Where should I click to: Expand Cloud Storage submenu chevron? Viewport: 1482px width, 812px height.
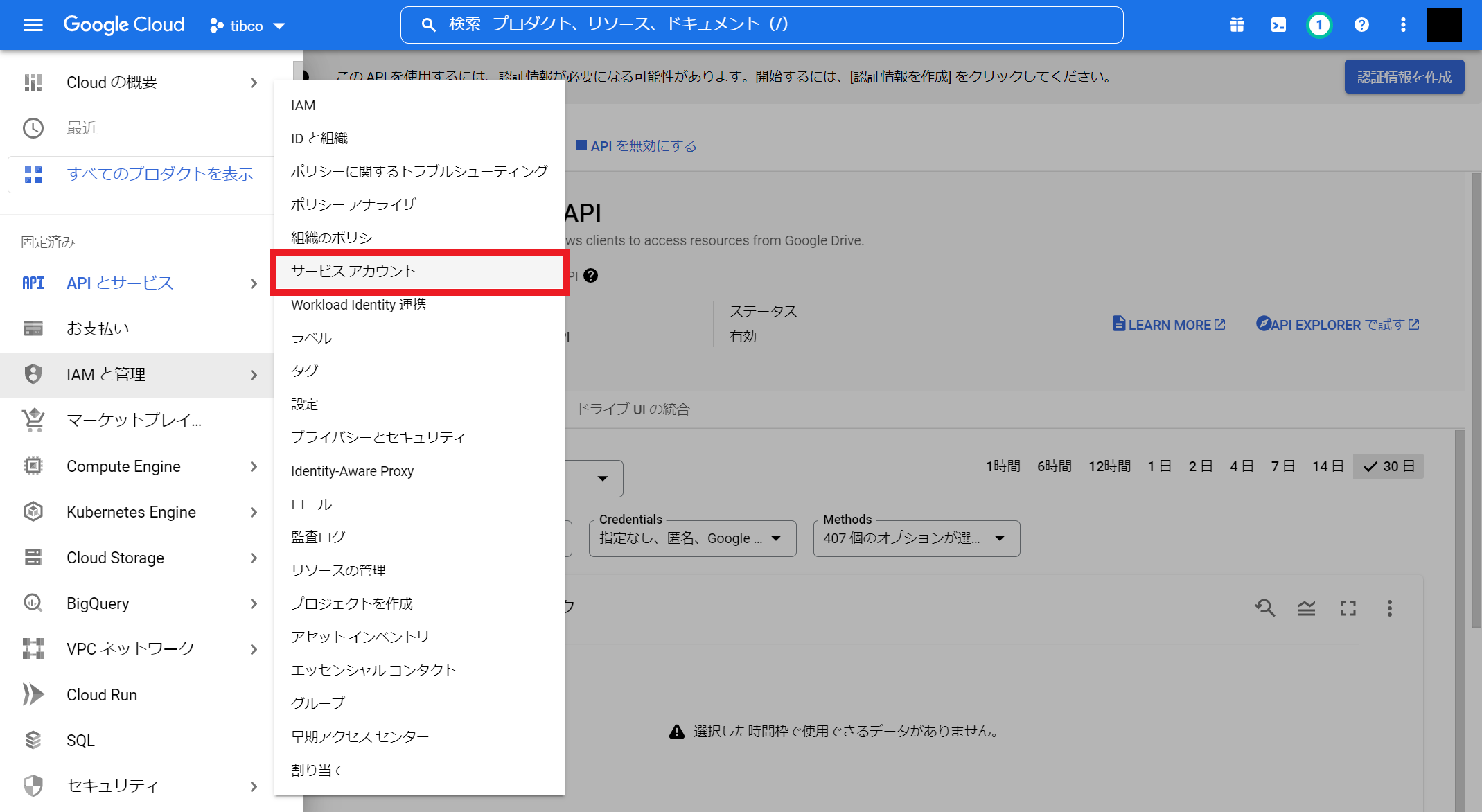coord(254,558)
